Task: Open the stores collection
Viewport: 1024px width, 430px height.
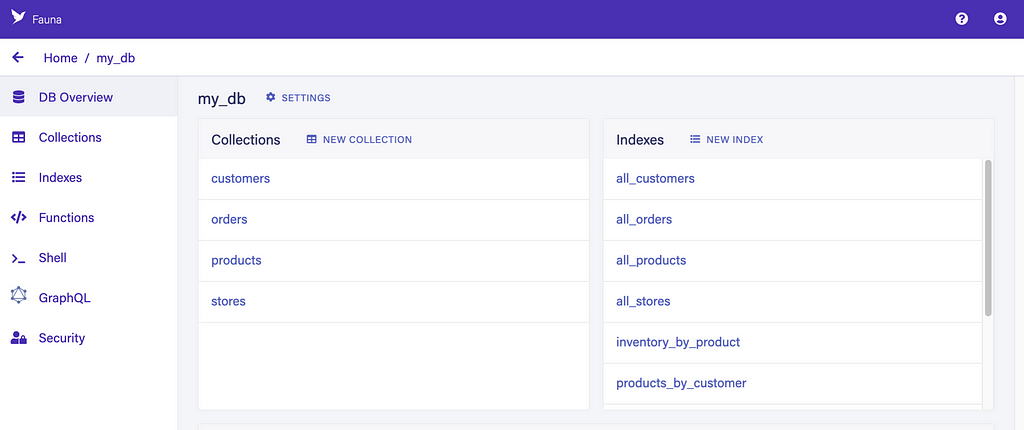Action: tap(229, 301)
